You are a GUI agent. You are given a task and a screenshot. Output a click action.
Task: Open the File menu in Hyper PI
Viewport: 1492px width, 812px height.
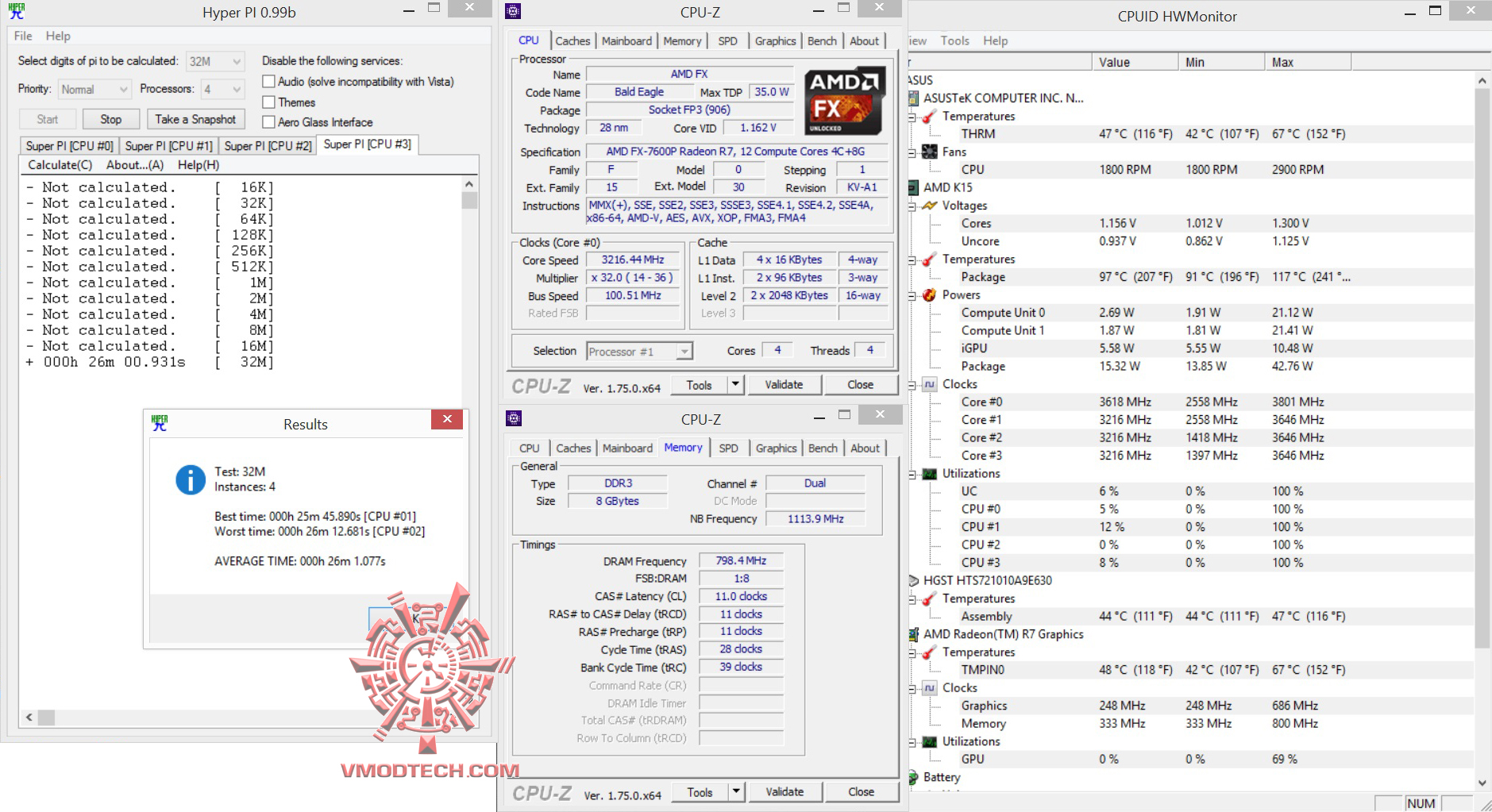pos(23,36)
